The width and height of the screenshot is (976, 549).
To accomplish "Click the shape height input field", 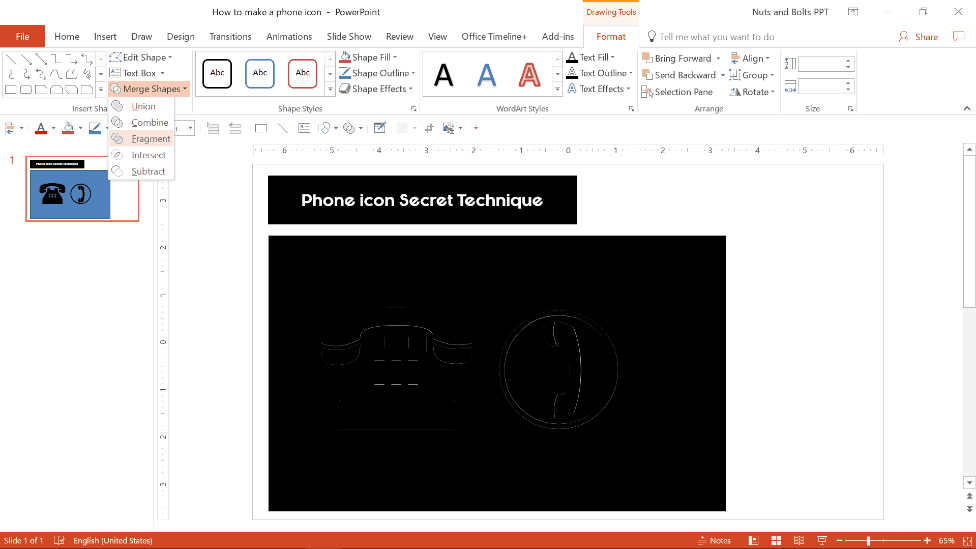I will (x=820, y=63).
